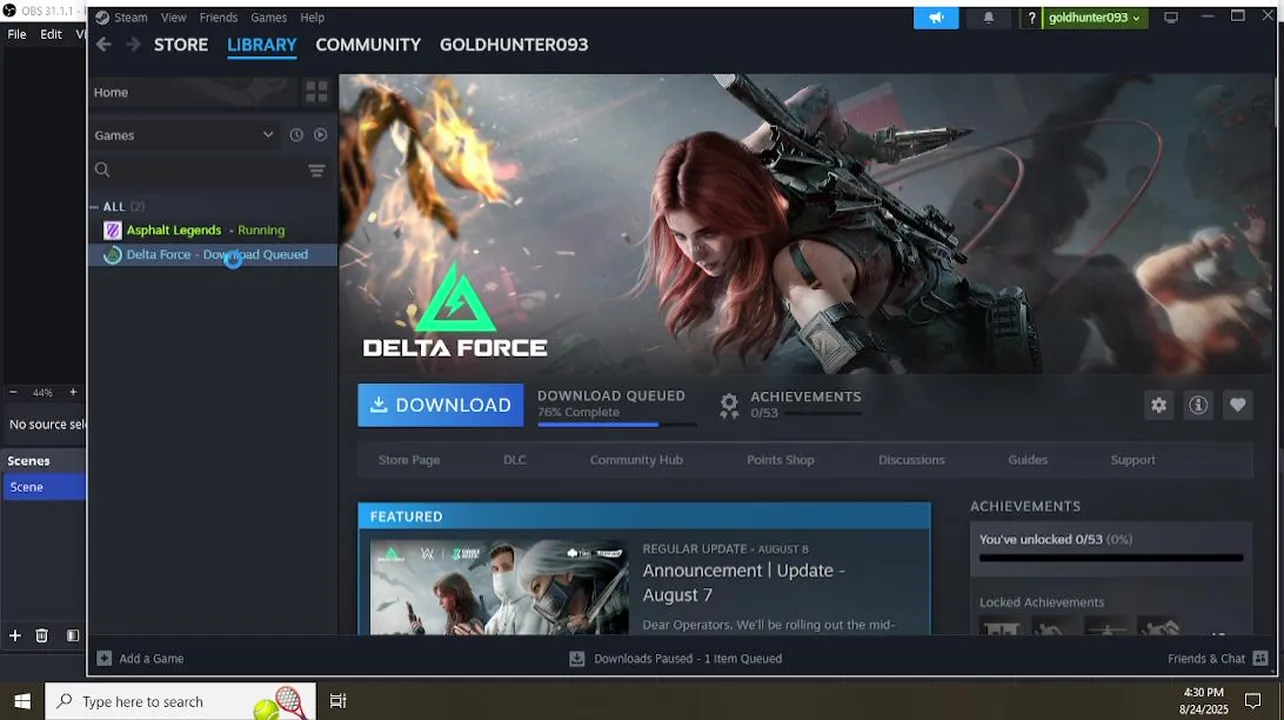1284x720 pixels.
Task: Open the Steam notifications bell
Action: point(988,17)
